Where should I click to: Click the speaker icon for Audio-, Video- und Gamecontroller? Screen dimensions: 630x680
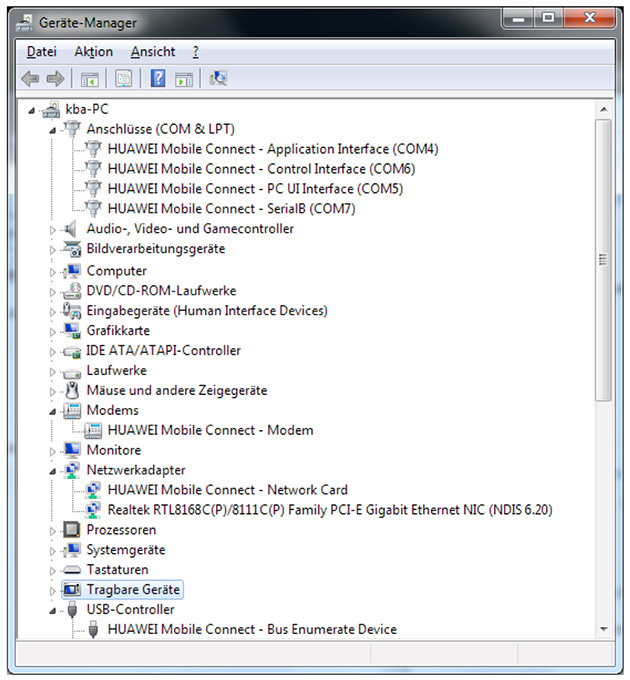[72, 229]
